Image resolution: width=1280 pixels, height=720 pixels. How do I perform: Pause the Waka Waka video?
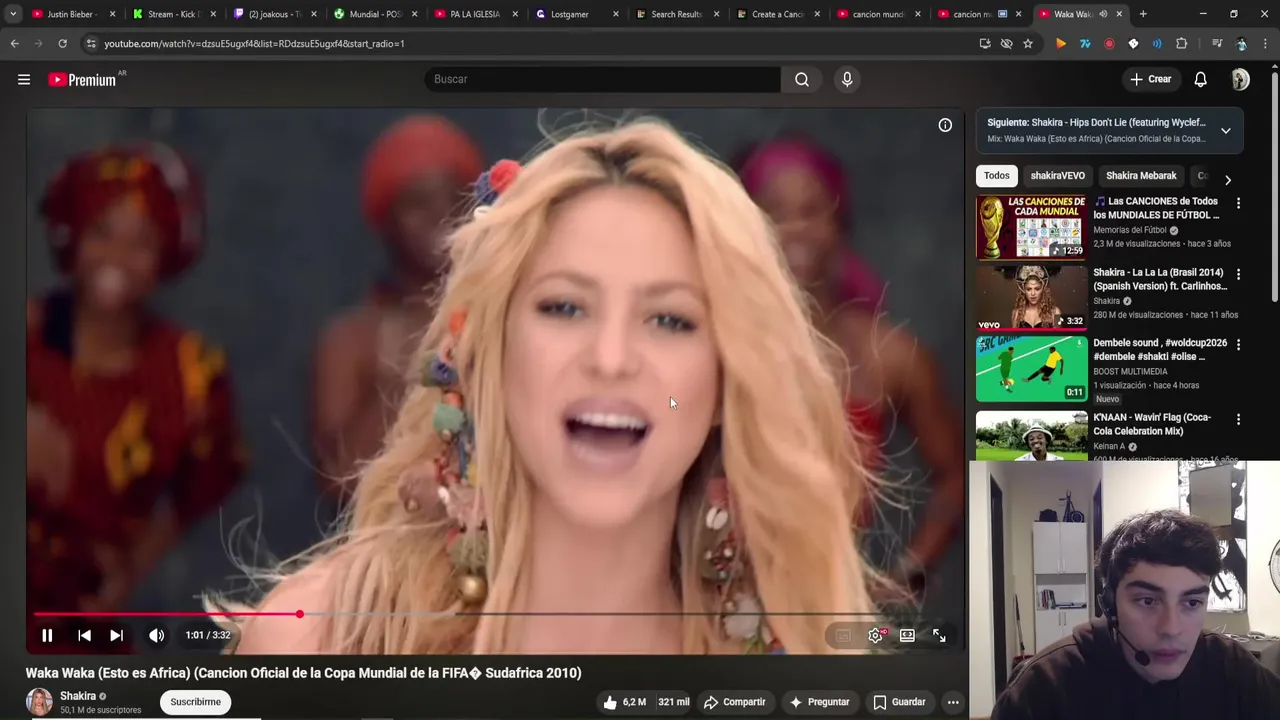pos(47,635)
